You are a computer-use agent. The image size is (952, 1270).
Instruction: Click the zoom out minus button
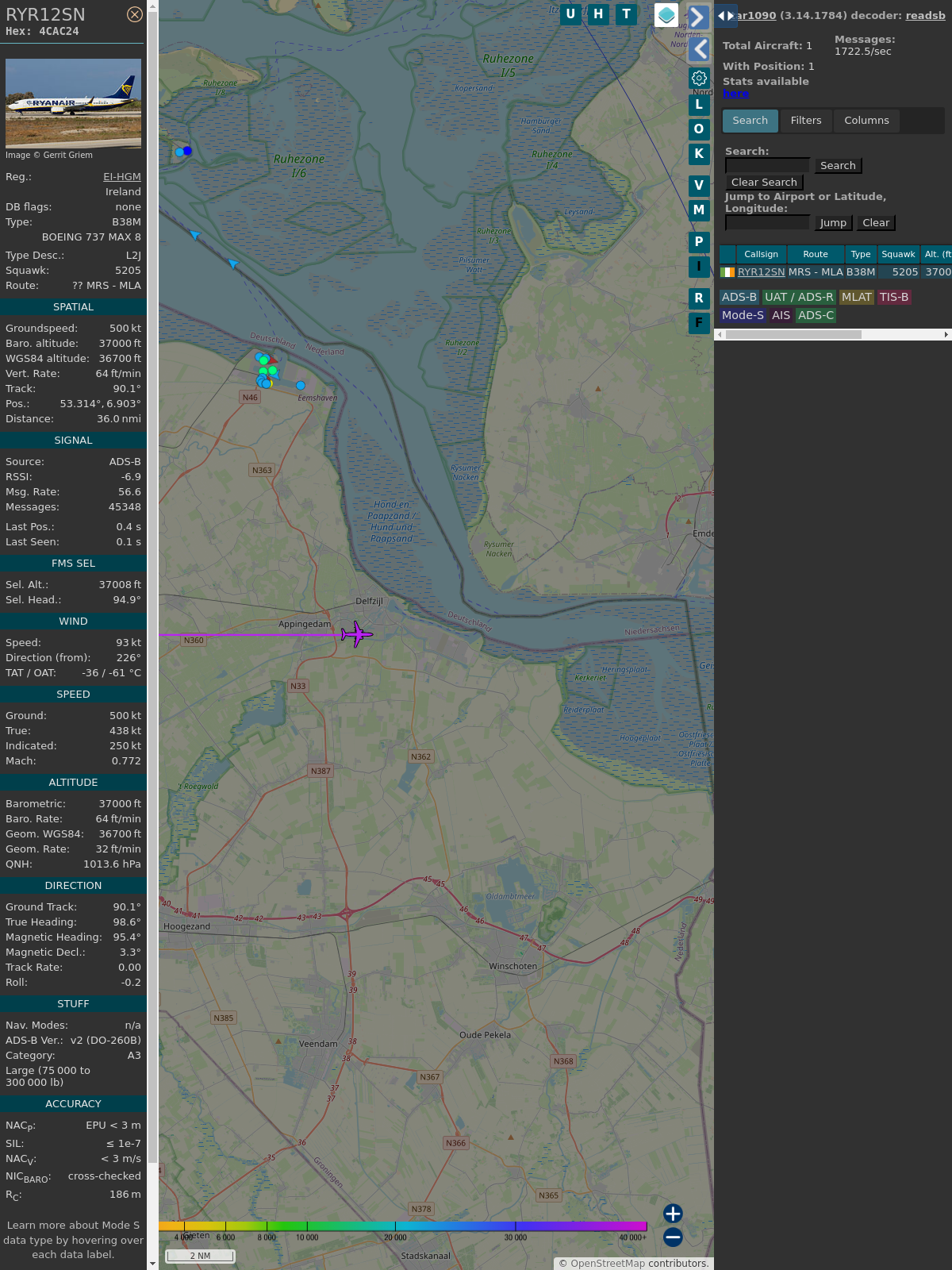(x=673, y=1237)
